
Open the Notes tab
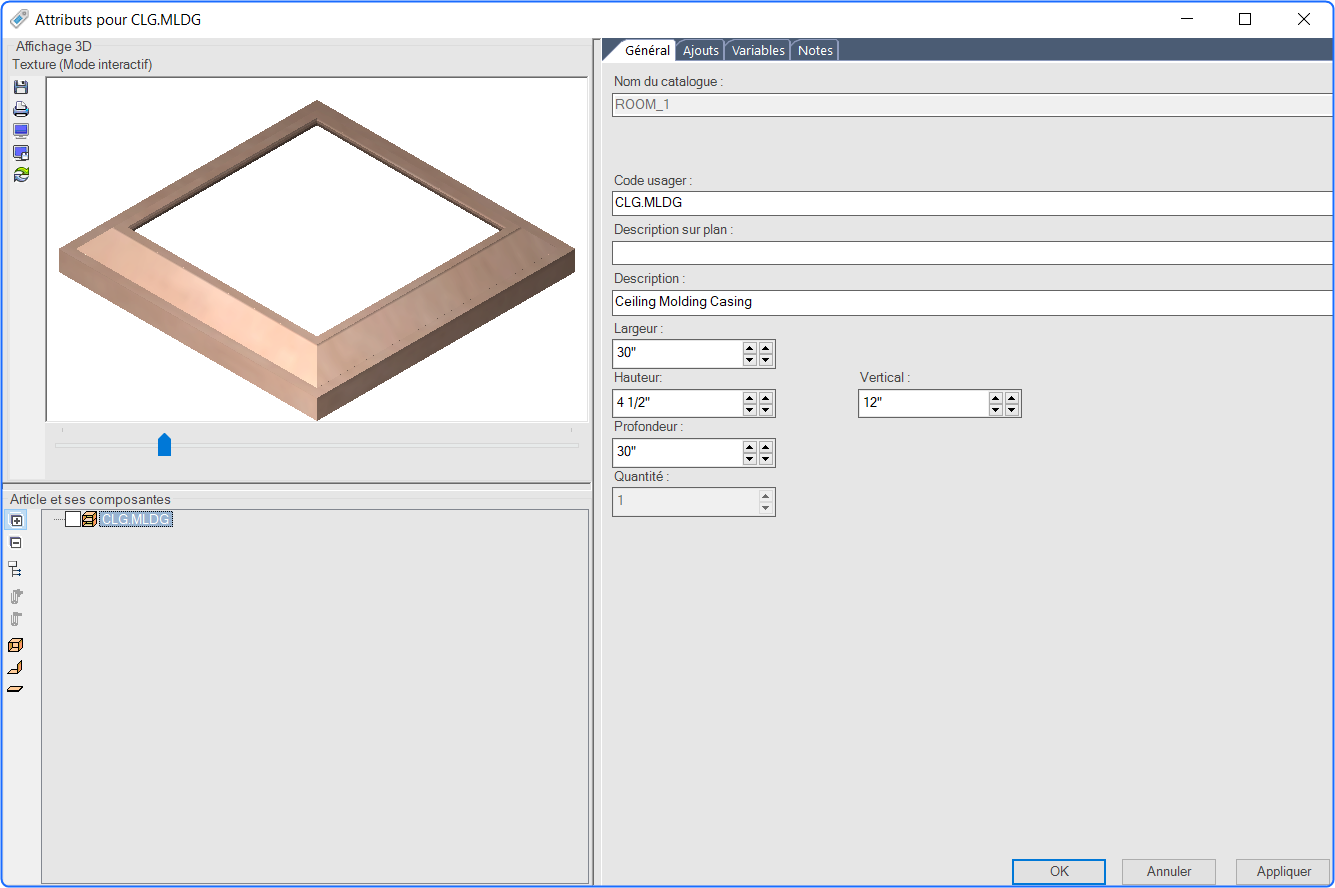pyautogui.click(x=815, y=50)
